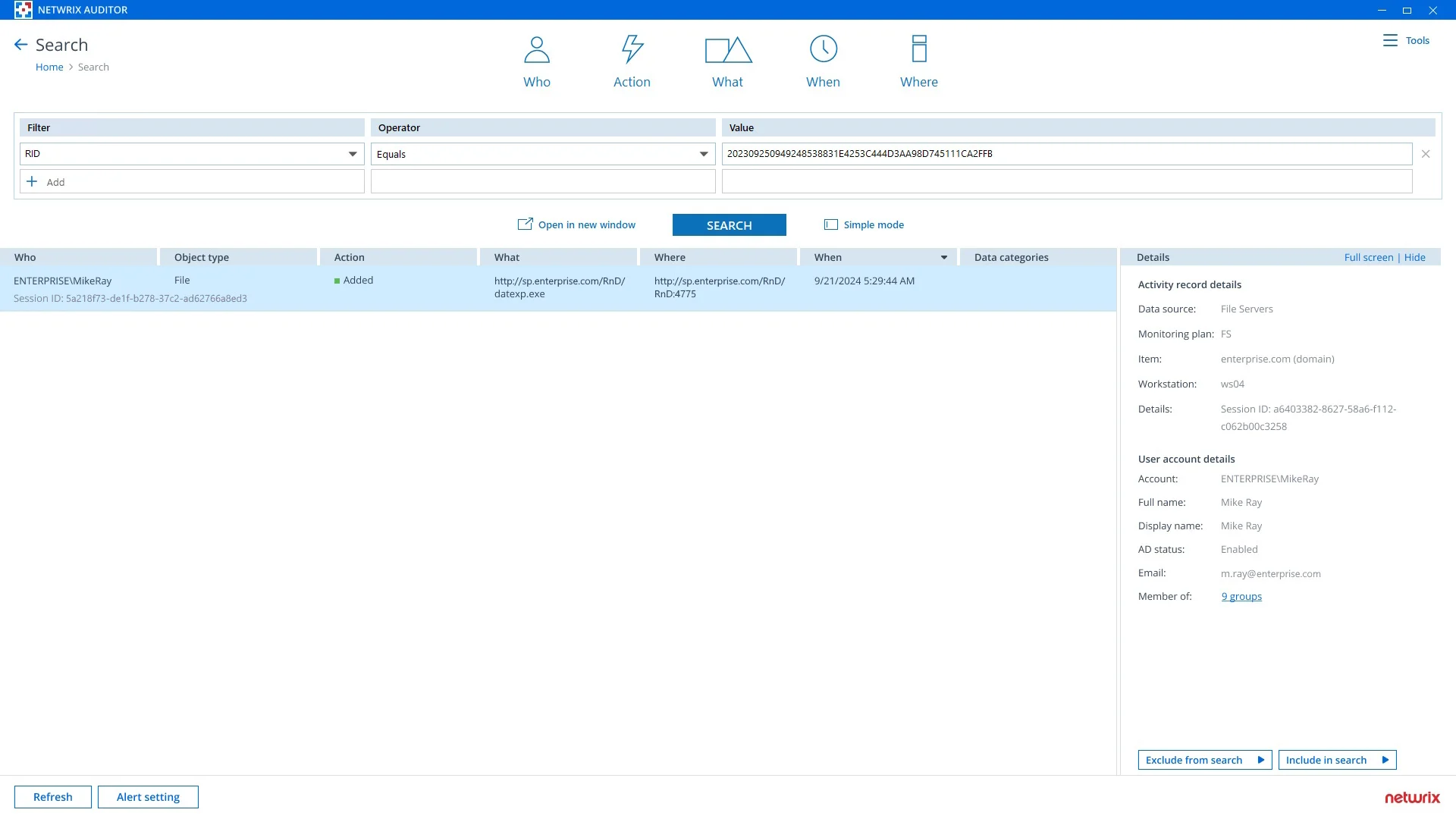Click the green Added status marker

pyautogui.click(x=337, y=281)
